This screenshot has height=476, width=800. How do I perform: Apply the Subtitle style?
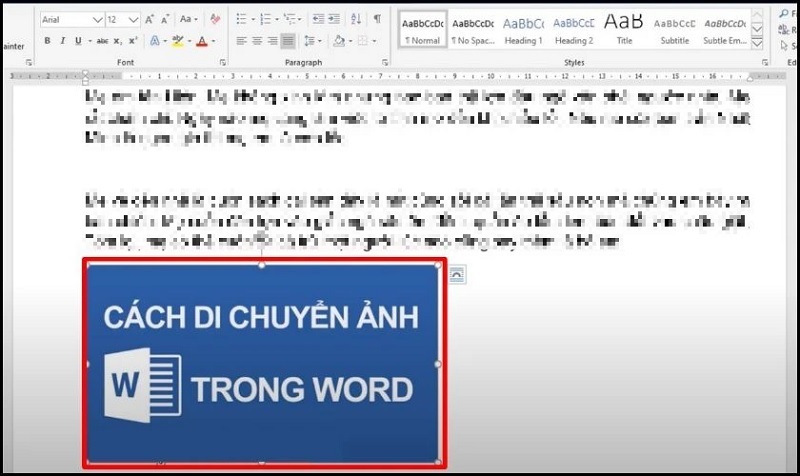pyautogui.click(x=674, y=31)
